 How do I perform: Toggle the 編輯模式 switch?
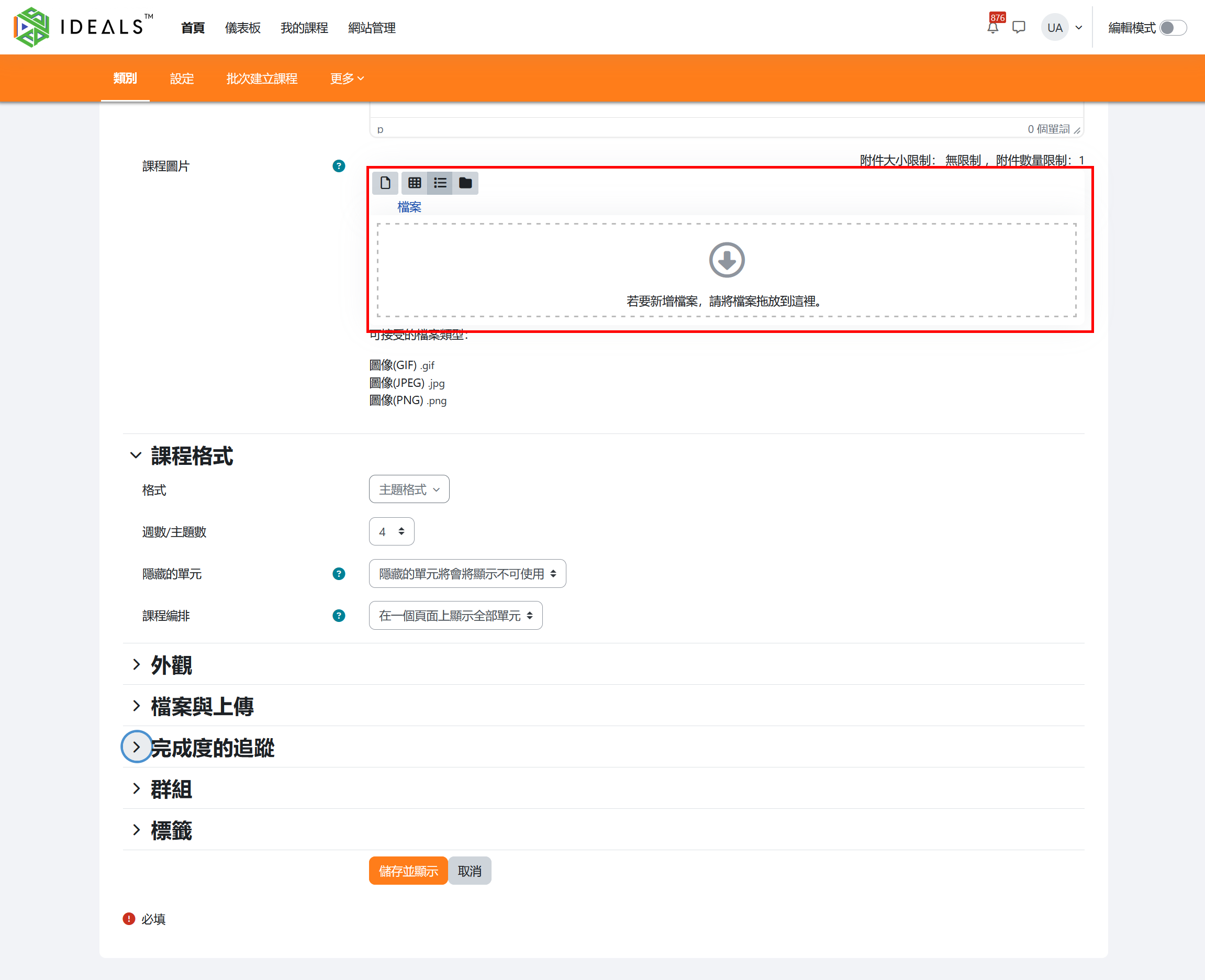coord(1173,28)
